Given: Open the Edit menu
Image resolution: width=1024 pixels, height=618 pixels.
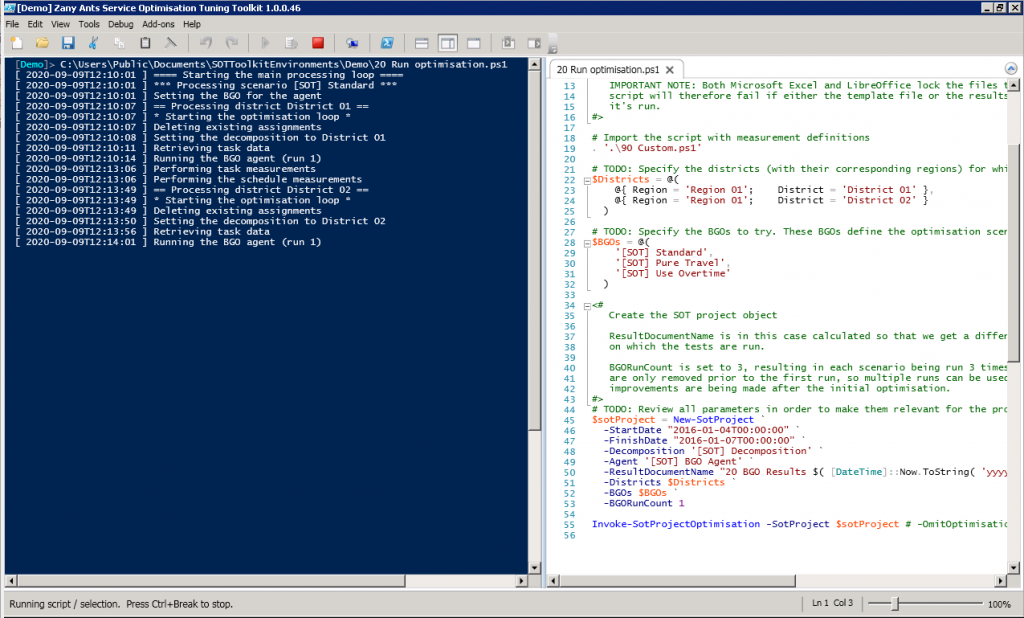Looking at the screenshot, I should [35, 24].
